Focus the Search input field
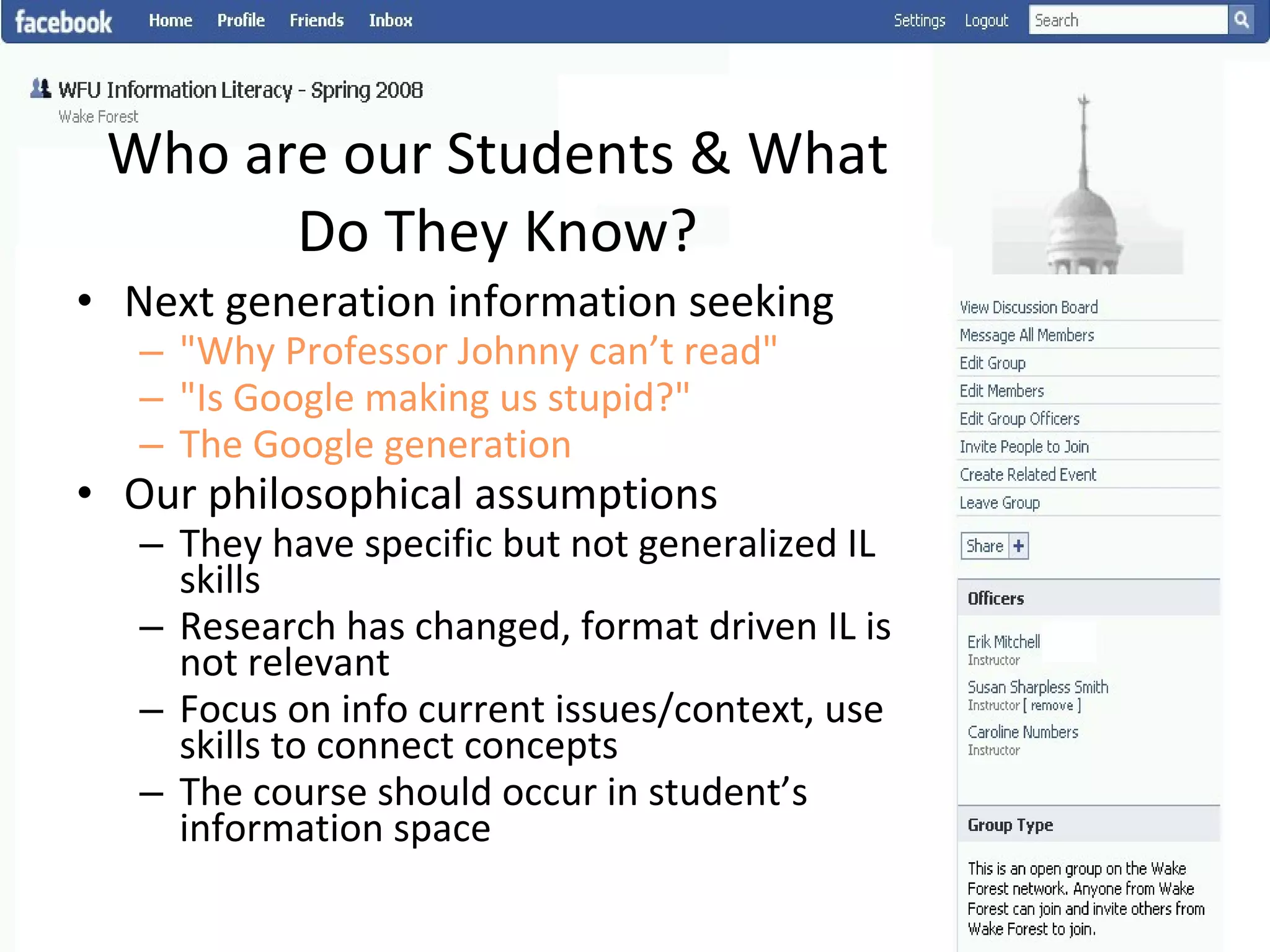 (1128, 20)
